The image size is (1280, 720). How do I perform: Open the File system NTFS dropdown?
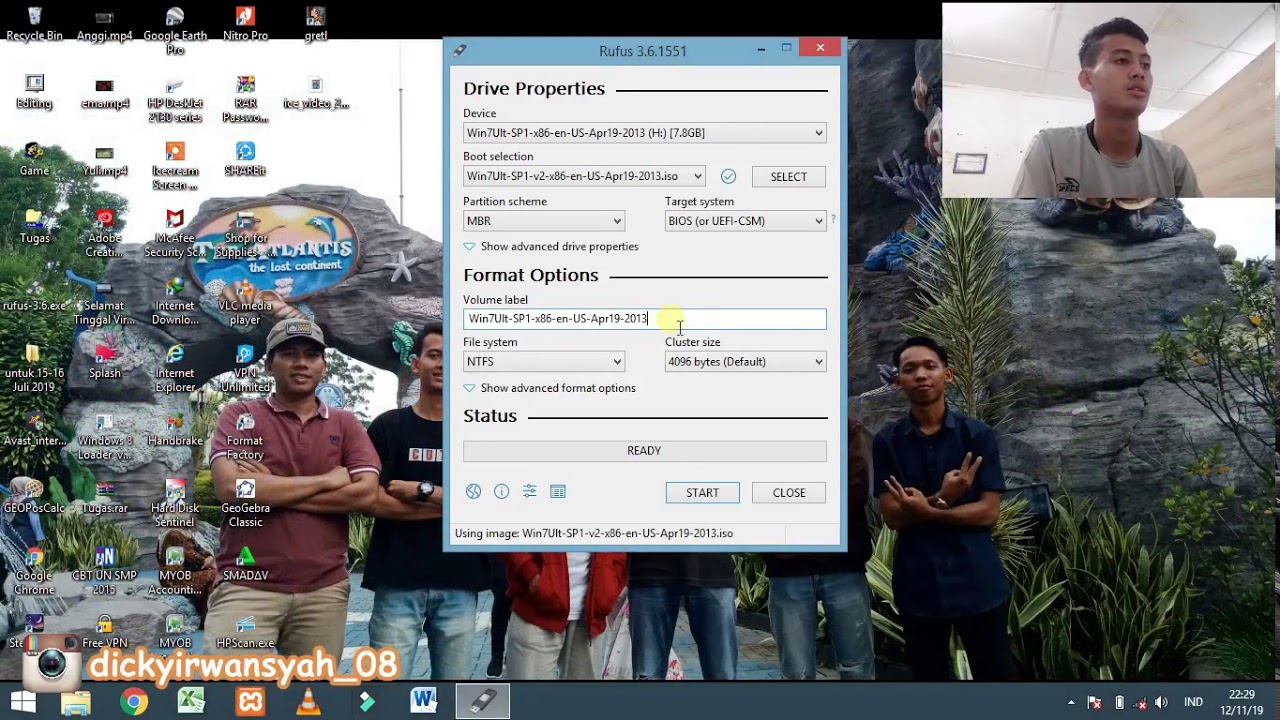click(x=544, y=362)
